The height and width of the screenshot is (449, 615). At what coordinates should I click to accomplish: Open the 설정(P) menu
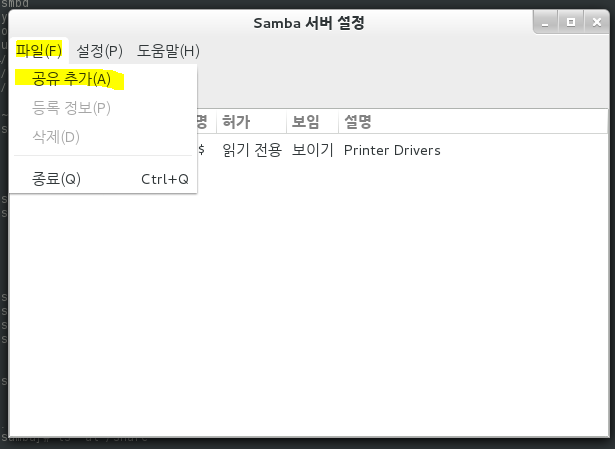(x=99, y=51)
